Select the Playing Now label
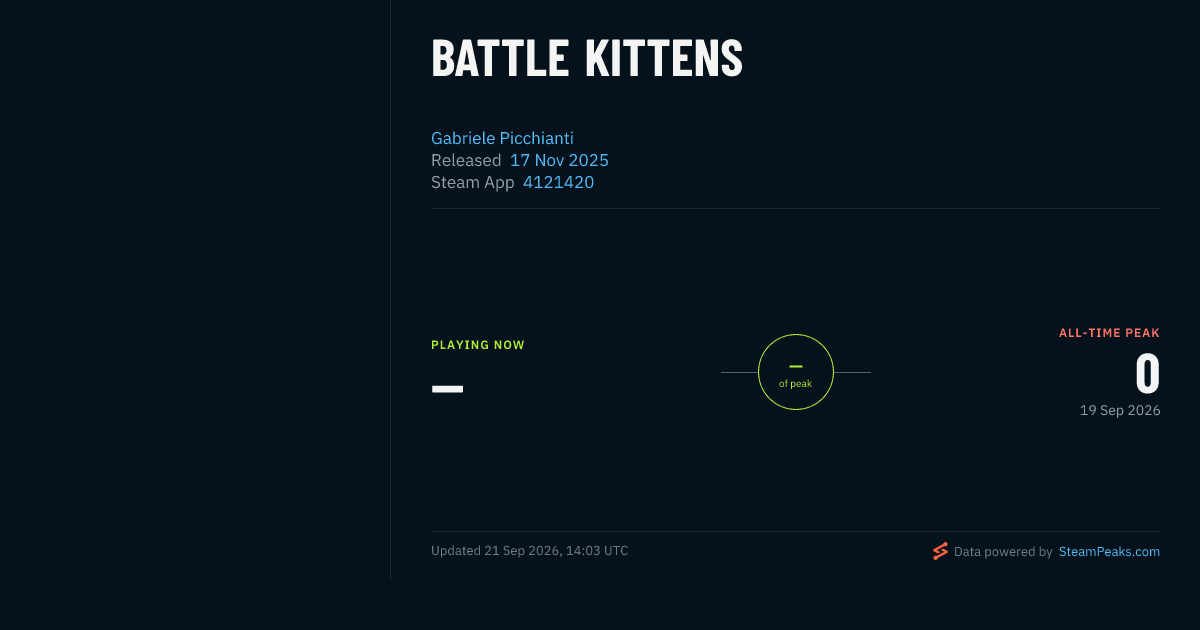This screenshot has width=1200, height=630. (478, 345)
